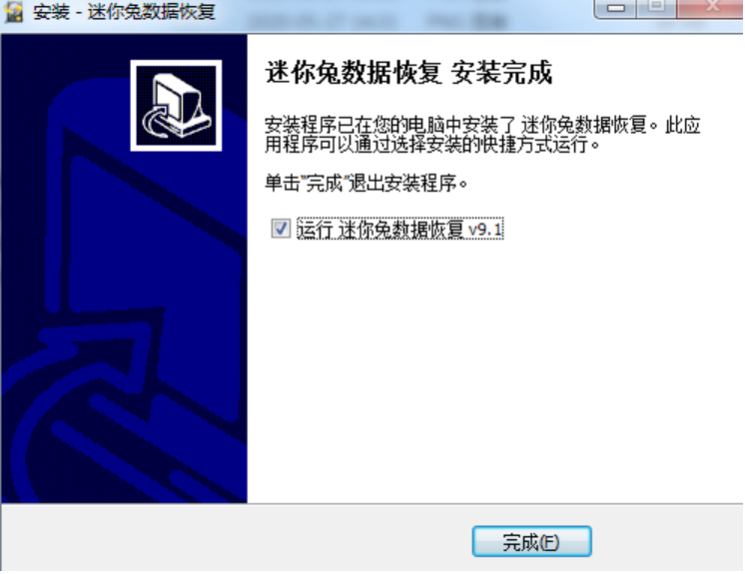This screenshot has height=574, width=745.
Task: Click the 安装 - 迷你兔数据恢复 window title text
Action: coord(124,11)
